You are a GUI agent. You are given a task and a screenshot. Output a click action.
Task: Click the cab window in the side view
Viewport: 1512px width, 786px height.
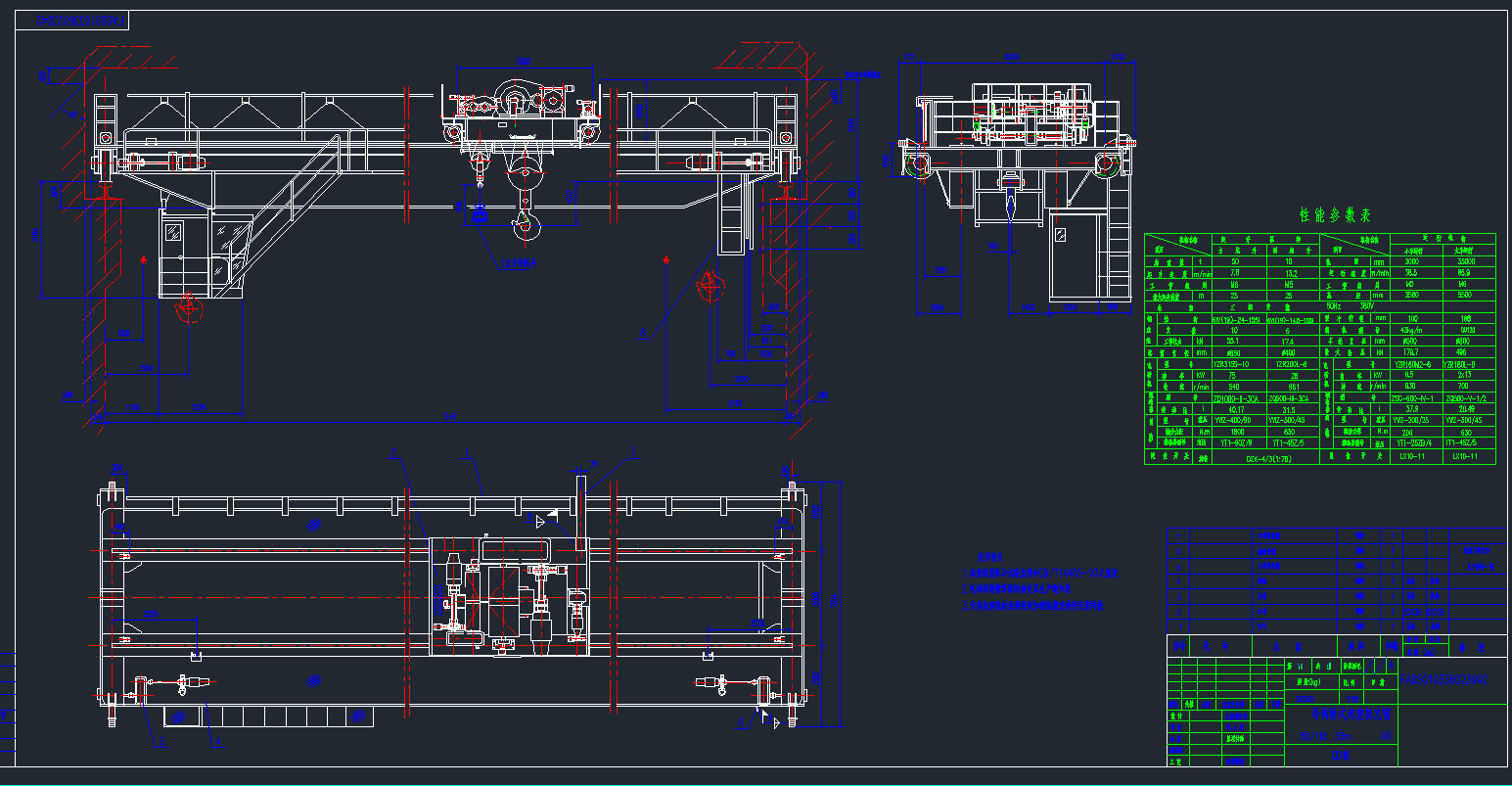(1060, 236)
